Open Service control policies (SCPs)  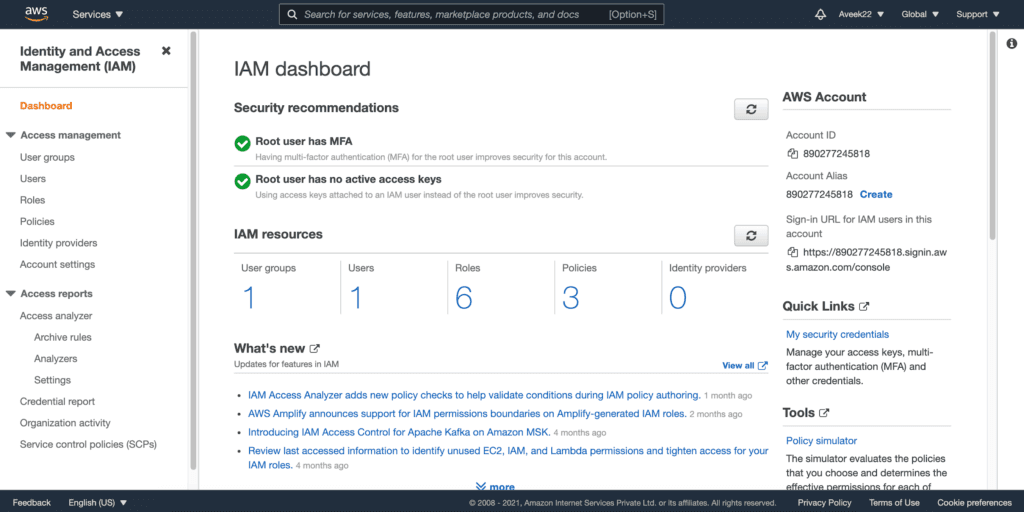88,445
